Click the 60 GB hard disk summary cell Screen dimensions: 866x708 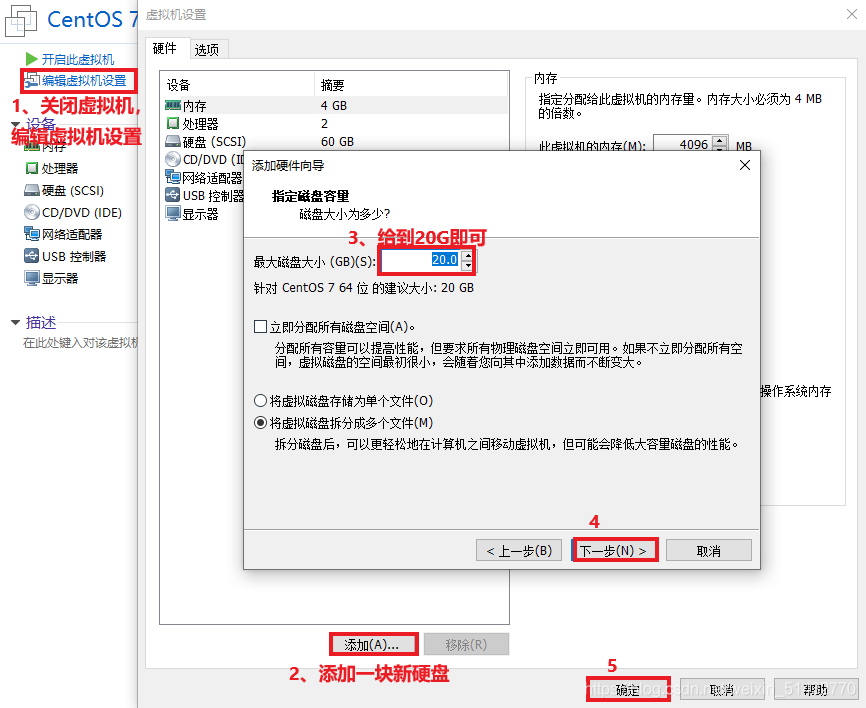(337, 141)
